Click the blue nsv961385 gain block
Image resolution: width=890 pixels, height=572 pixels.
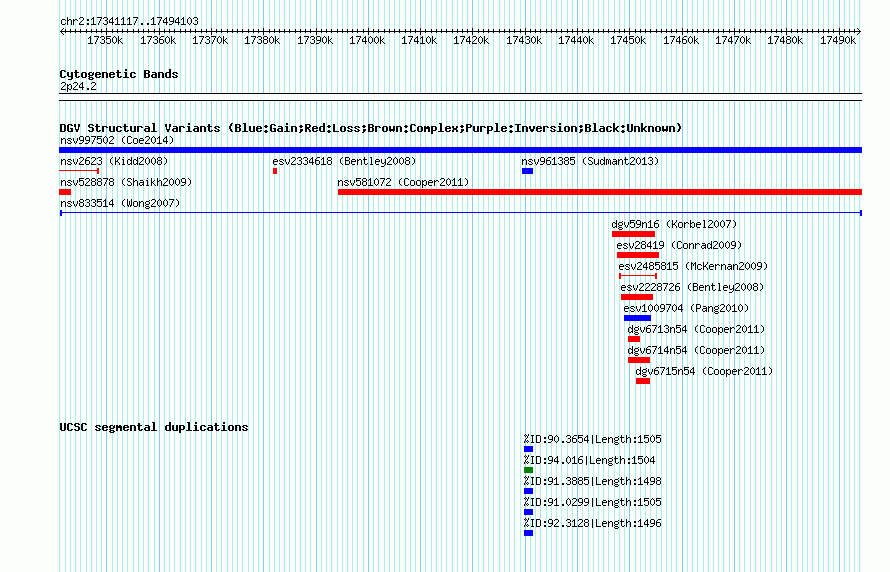pos(527,171)
